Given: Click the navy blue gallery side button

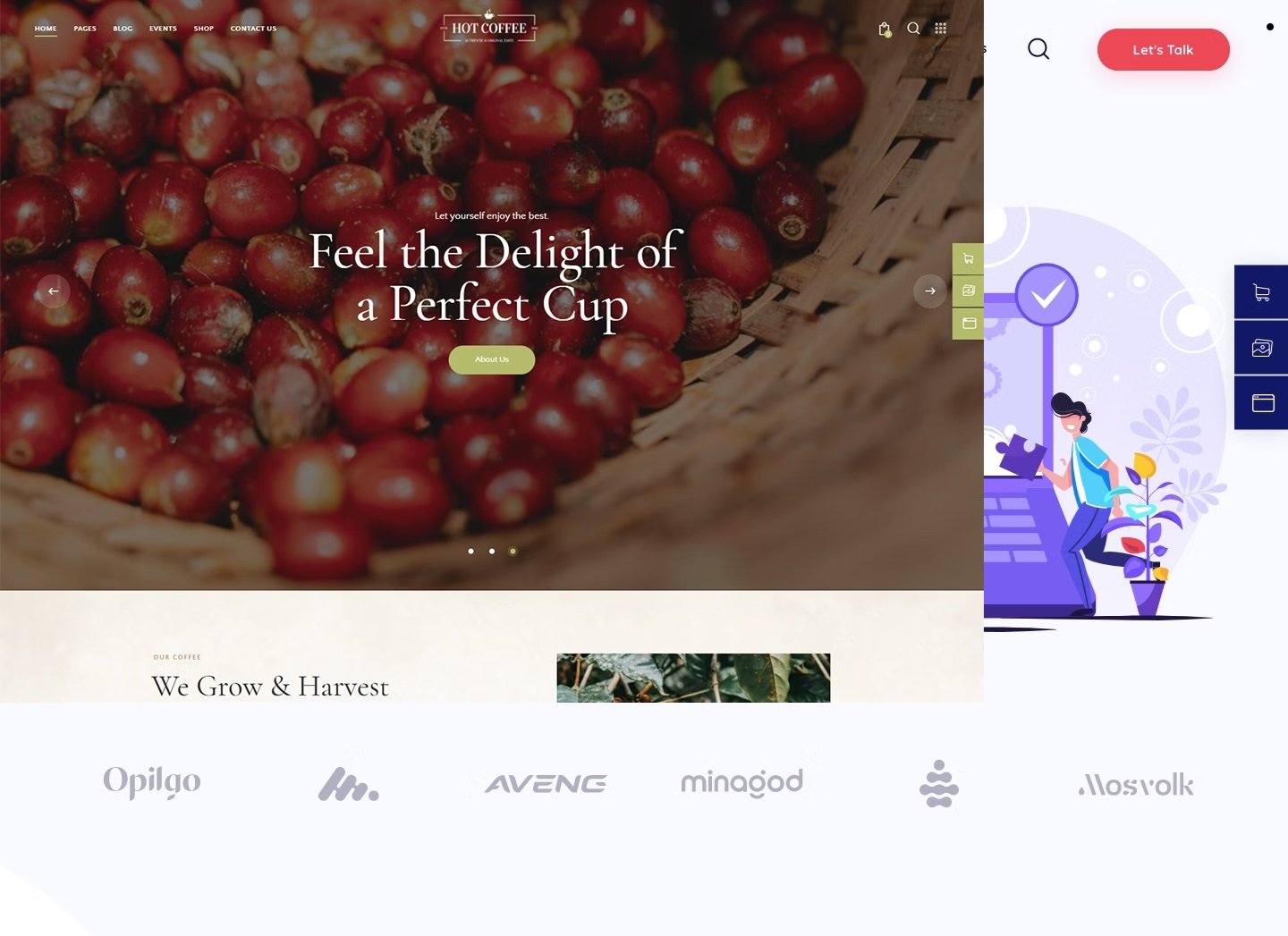Looking at the screenshot, I should click(1261, 348).
